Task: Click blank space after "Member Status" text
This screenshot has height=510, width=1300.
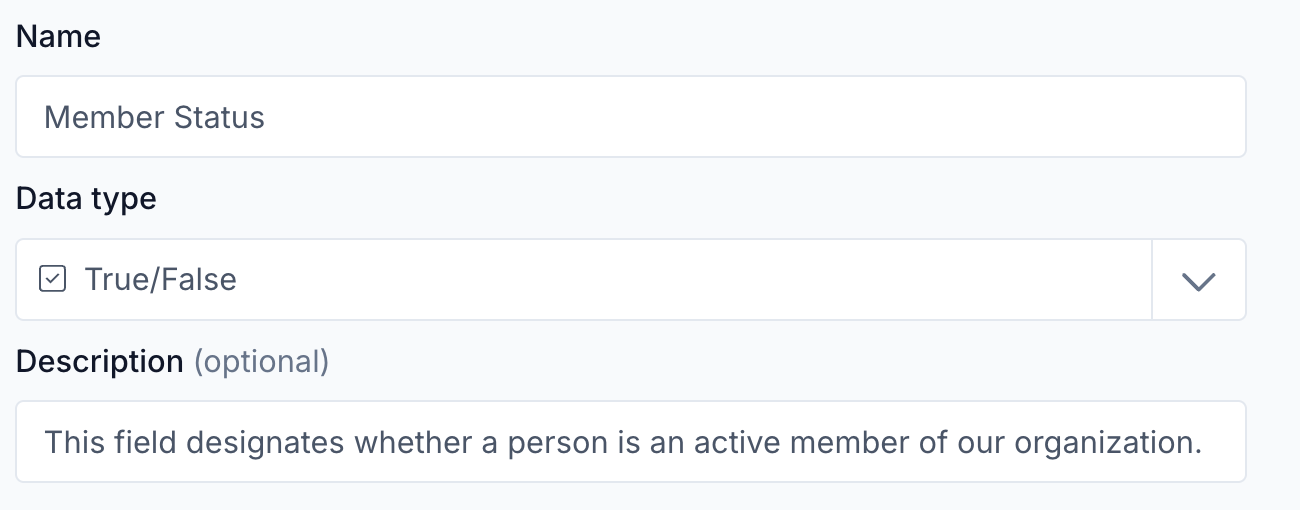Action: (700, 117)
